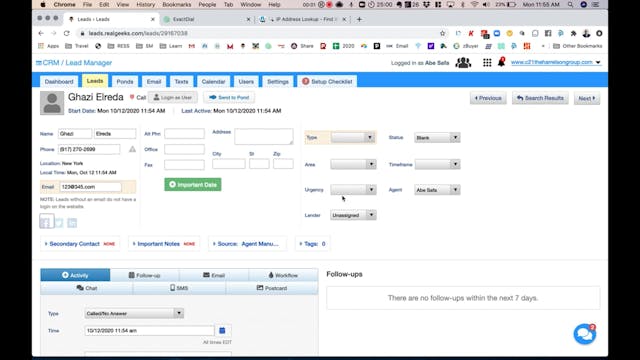This screenshot has width=640, height=360.
Task: Switch to the Users tab
Action: [246, 82]
